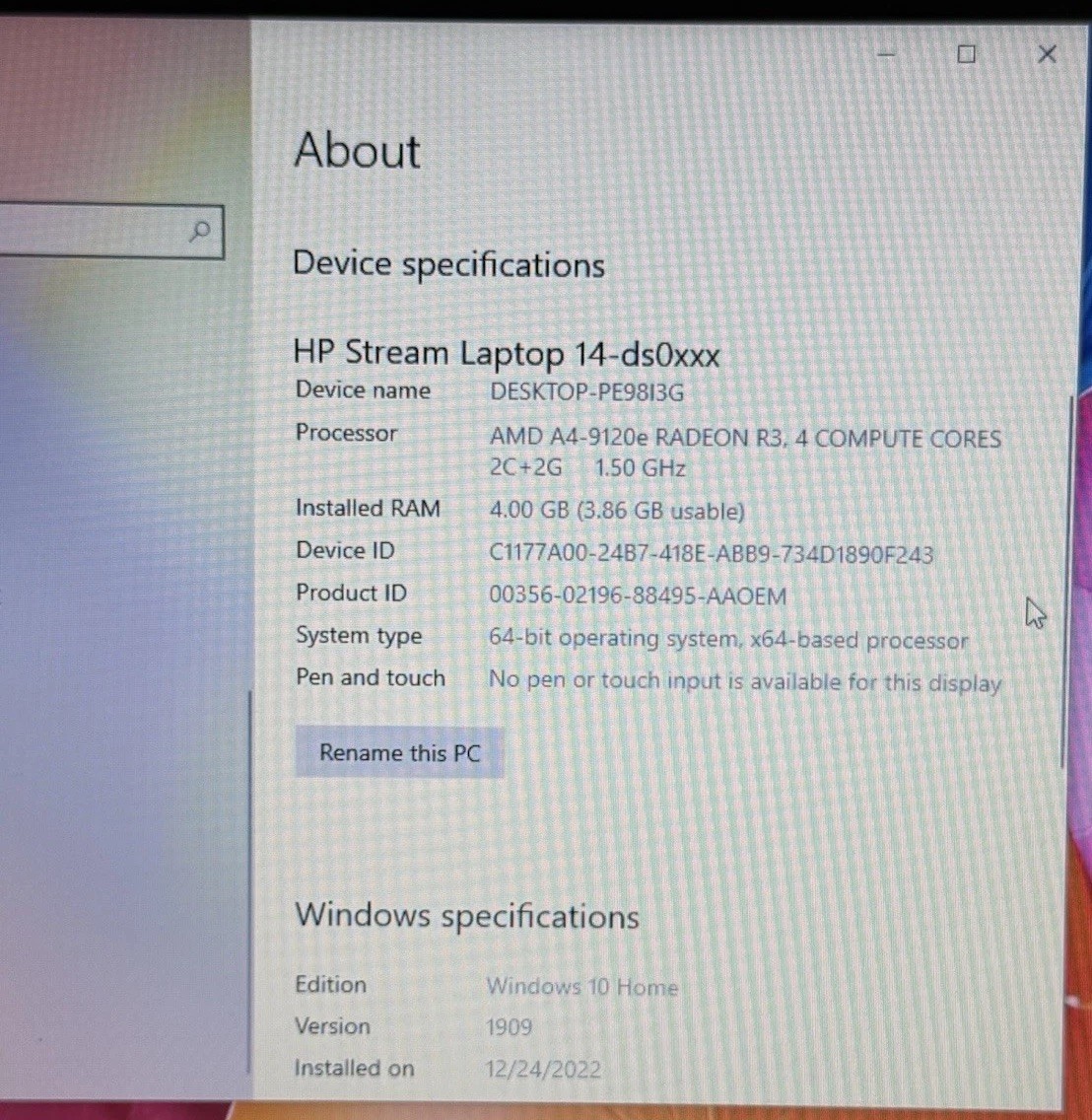This screenshot has width=1092, height=1120.
Task: Maximize the Settings window
Action: pyautogui.click(x=966, y=54)
